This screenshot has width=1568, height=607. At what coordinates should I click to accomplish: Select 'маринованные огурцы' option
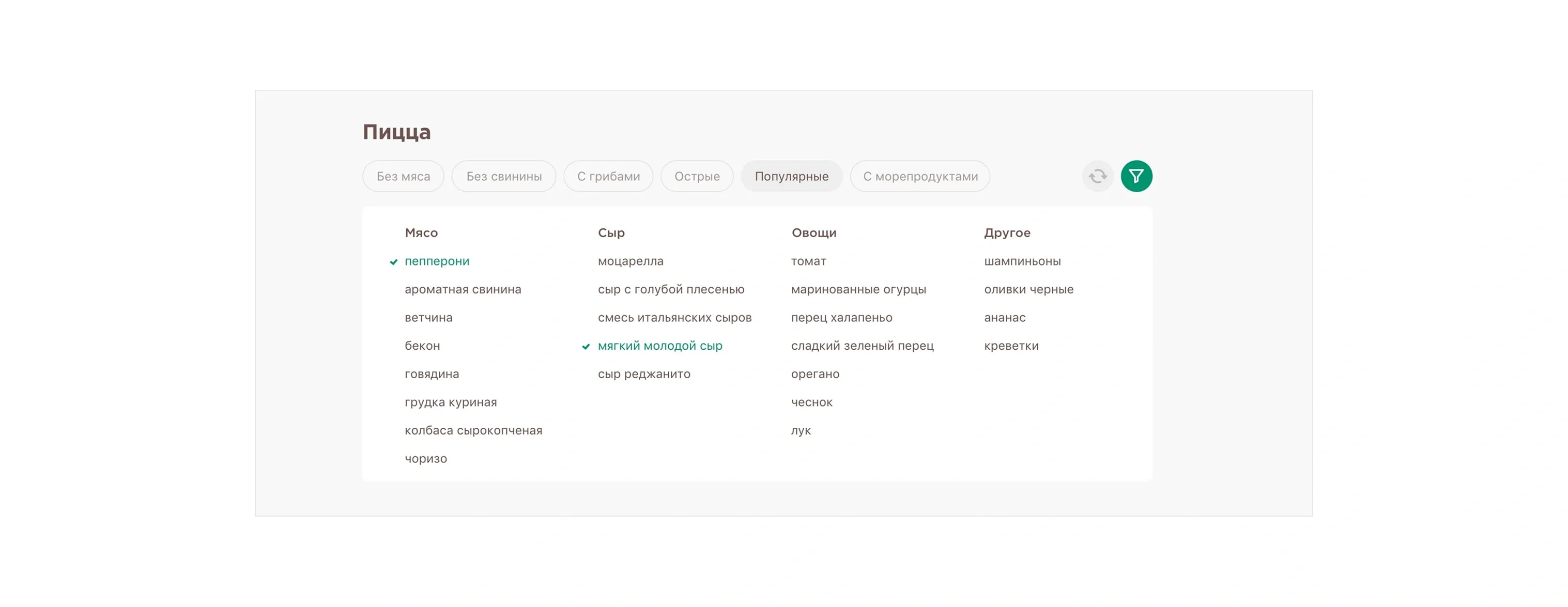tap(858, 289)
